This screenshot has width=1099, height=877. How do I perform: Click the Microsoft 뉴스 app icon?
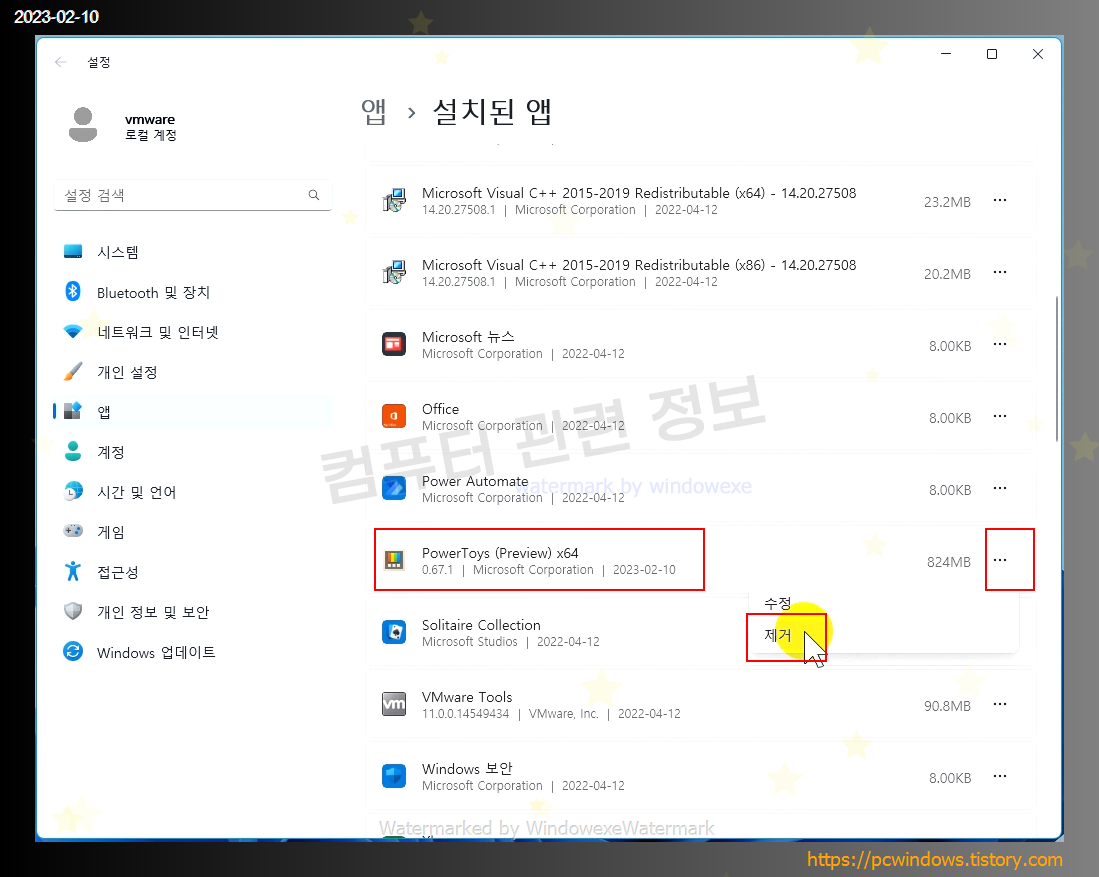tap(394, 344)
